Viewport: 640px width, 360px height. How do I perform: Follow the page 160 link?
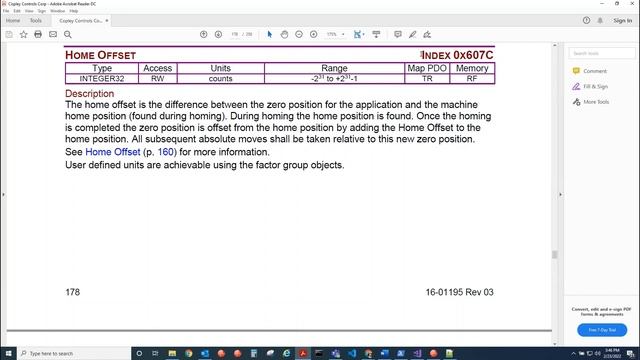tap(166, 152)
